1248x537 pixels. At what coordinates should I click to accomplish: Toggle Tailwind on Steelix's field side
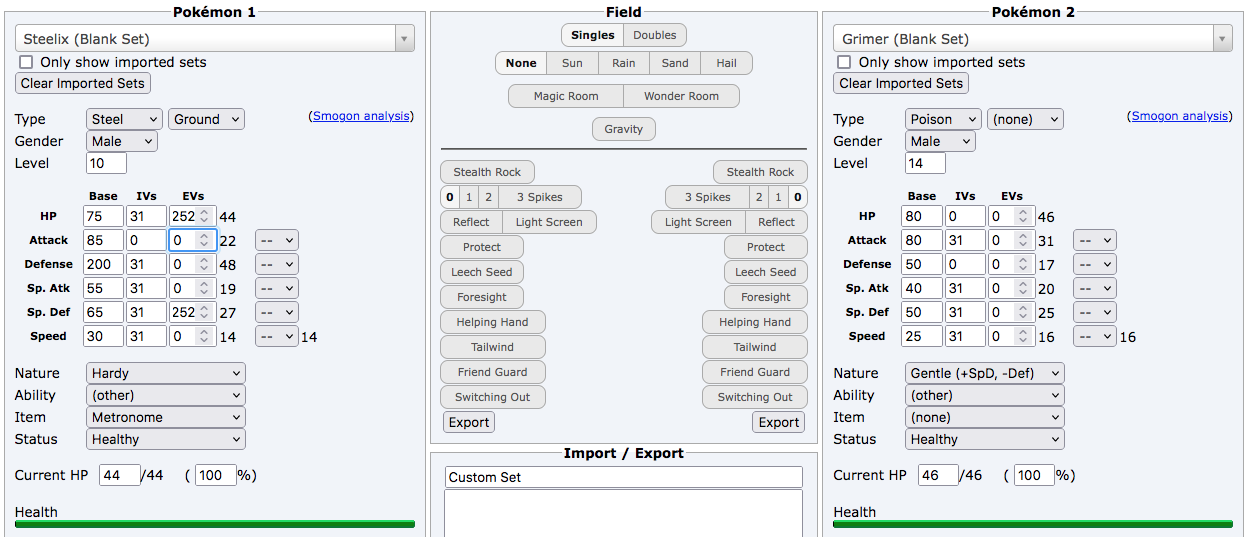(493, 347)
